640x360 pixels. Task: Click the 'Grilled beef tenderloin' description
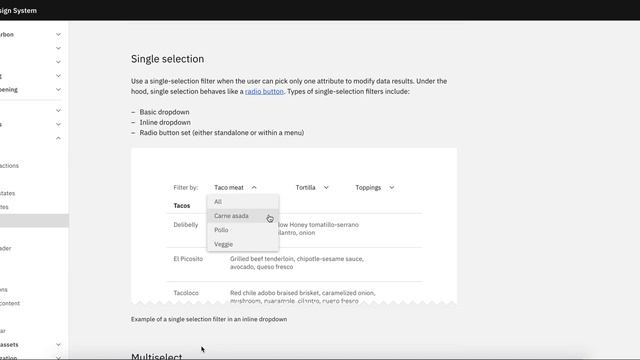coord(297,263)
